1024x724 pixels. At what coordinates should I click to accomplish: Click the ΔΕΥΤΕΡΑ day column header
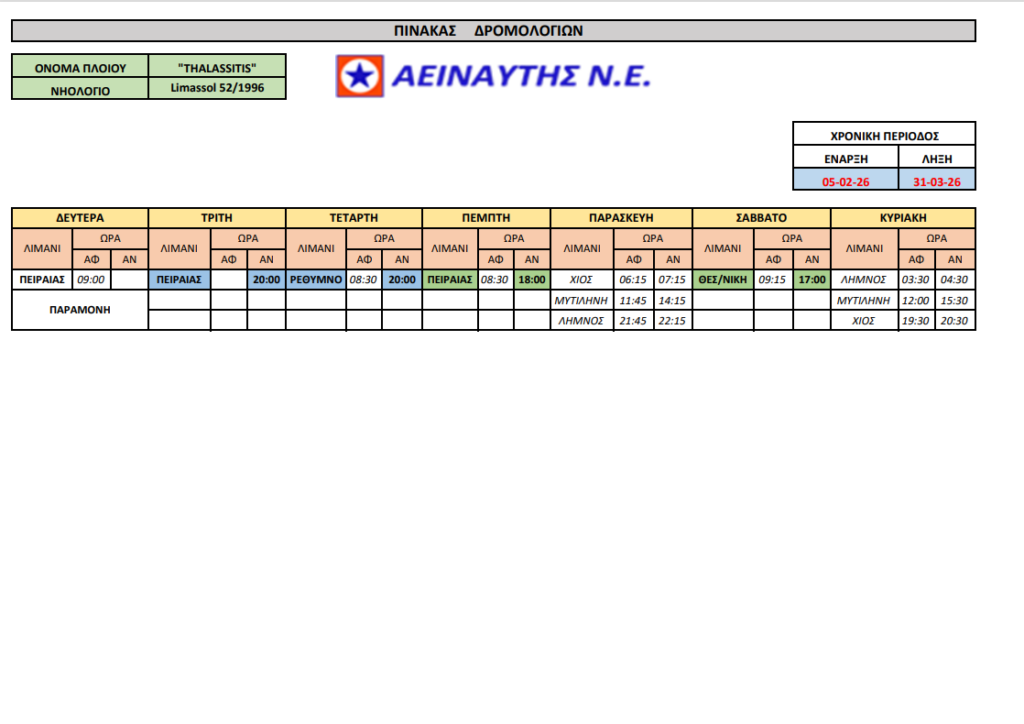(80, 217)
